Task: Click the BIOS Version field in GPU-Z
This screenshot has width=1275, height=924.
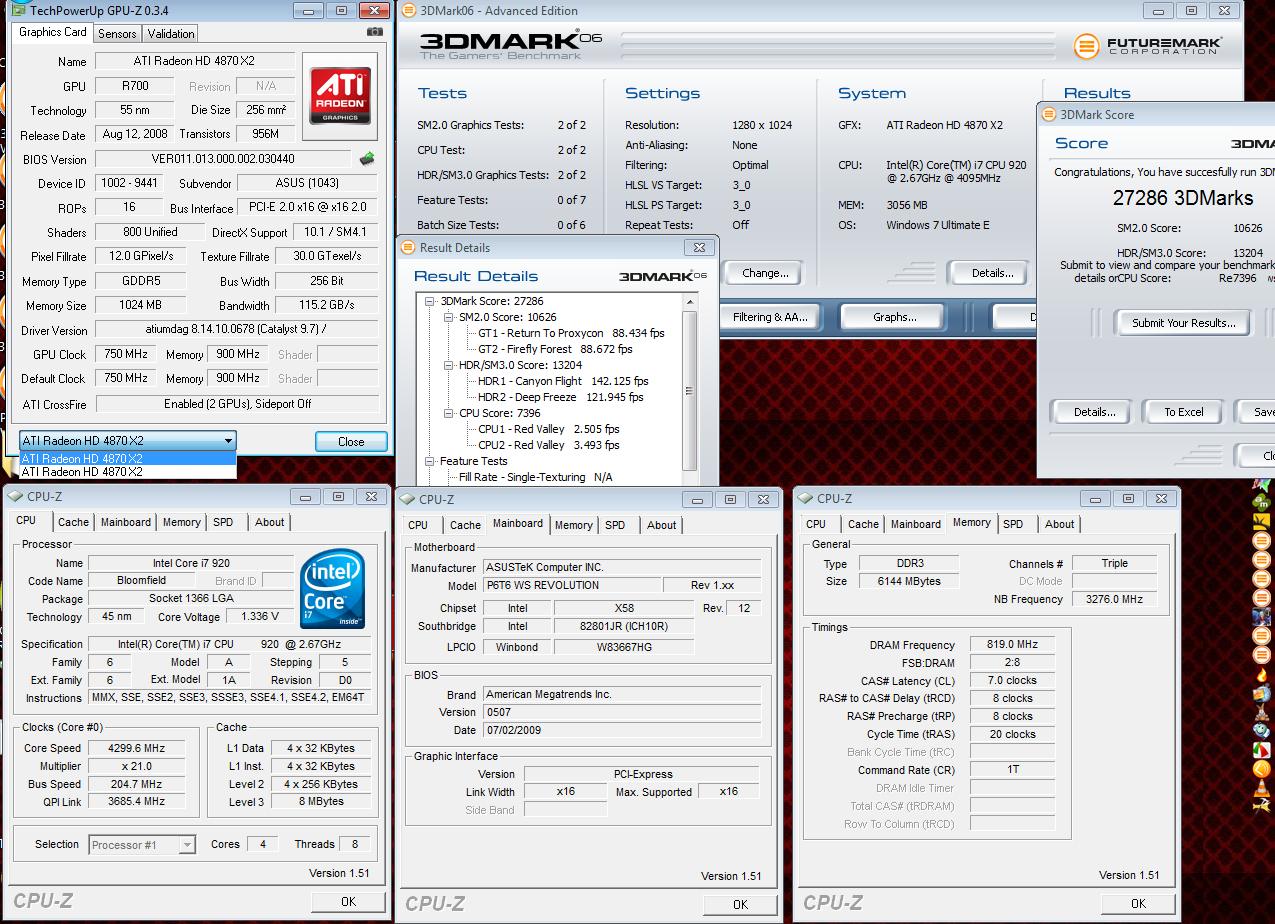Action: click(x=223, y=159)
